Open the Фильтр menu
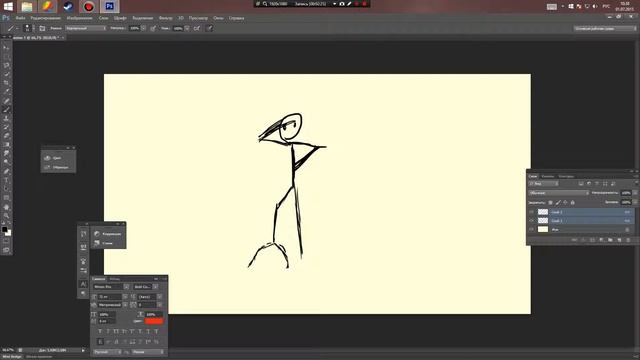The image size is (640, 360). click(165, 18)
